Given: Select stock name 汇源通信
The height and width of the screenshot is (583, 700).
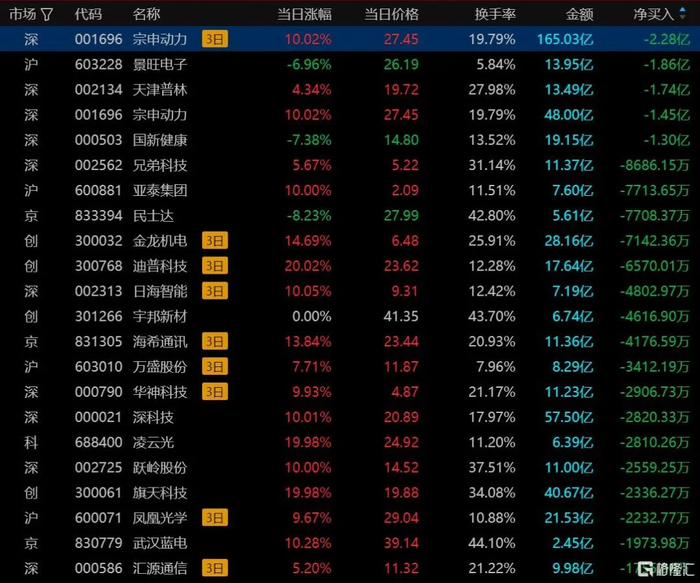Looking at the screenshot, I should [x=160, y=568].
